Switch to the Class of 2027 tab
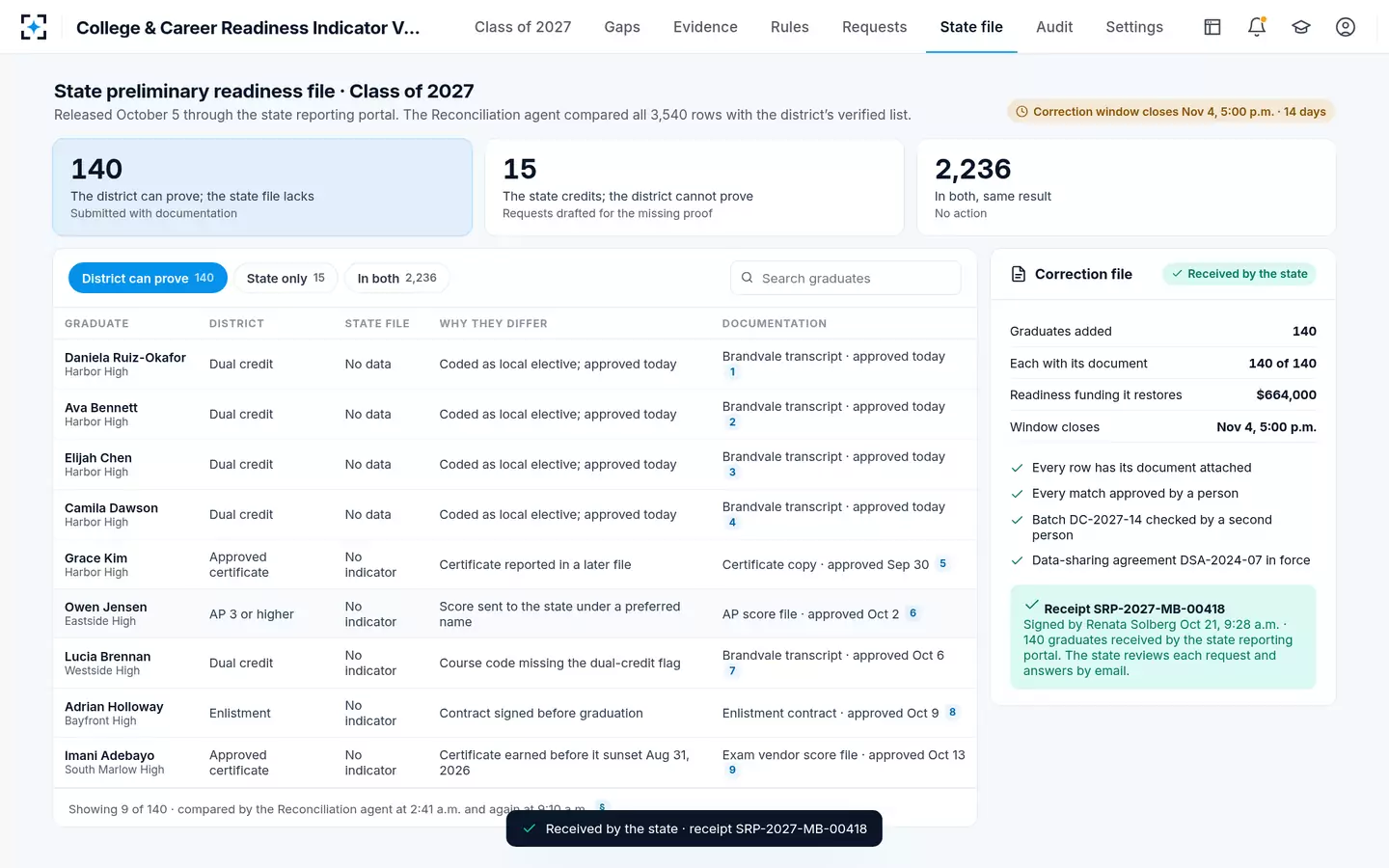 [523, 27]
